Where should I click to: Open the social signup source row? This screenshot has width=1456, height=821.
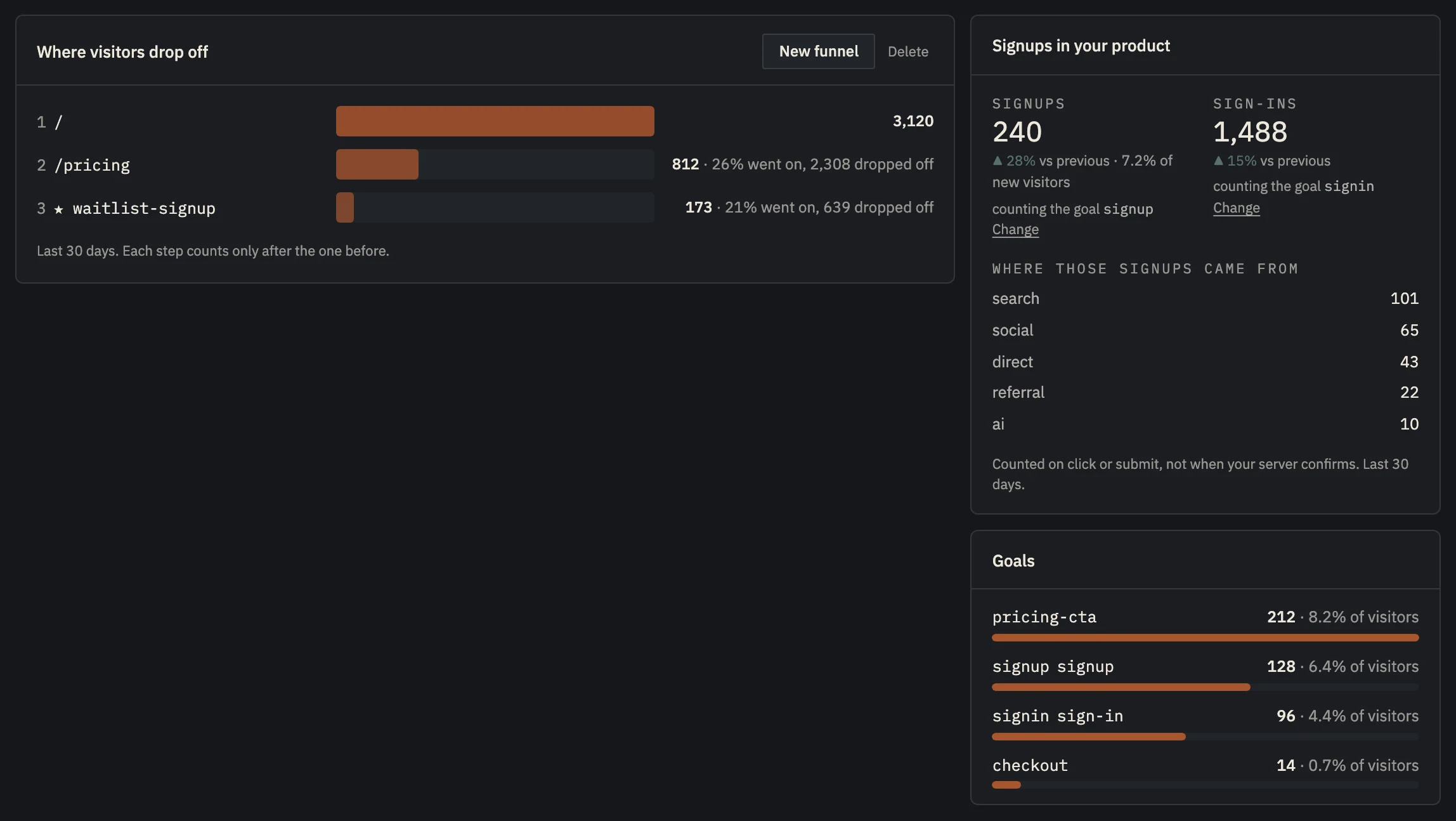tap(1205, 330)
